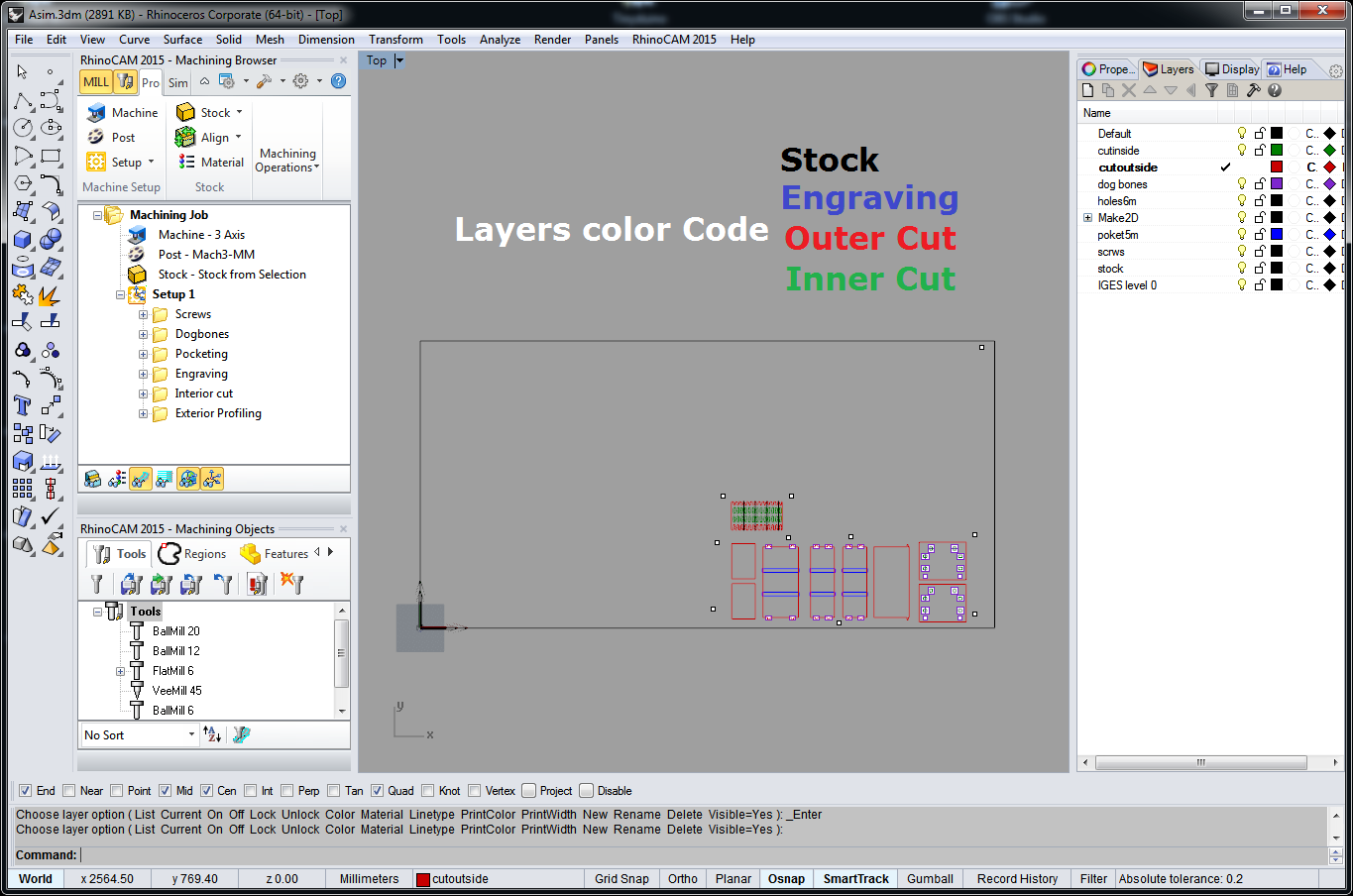Open the Material selection button
The width and height of the screenshot is (1353, 896).
[210, 163]
